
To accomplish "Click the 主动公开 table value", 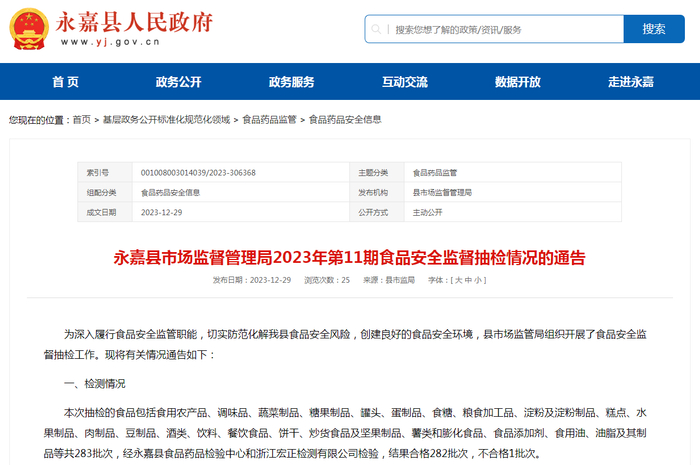I will click(427, 212).
